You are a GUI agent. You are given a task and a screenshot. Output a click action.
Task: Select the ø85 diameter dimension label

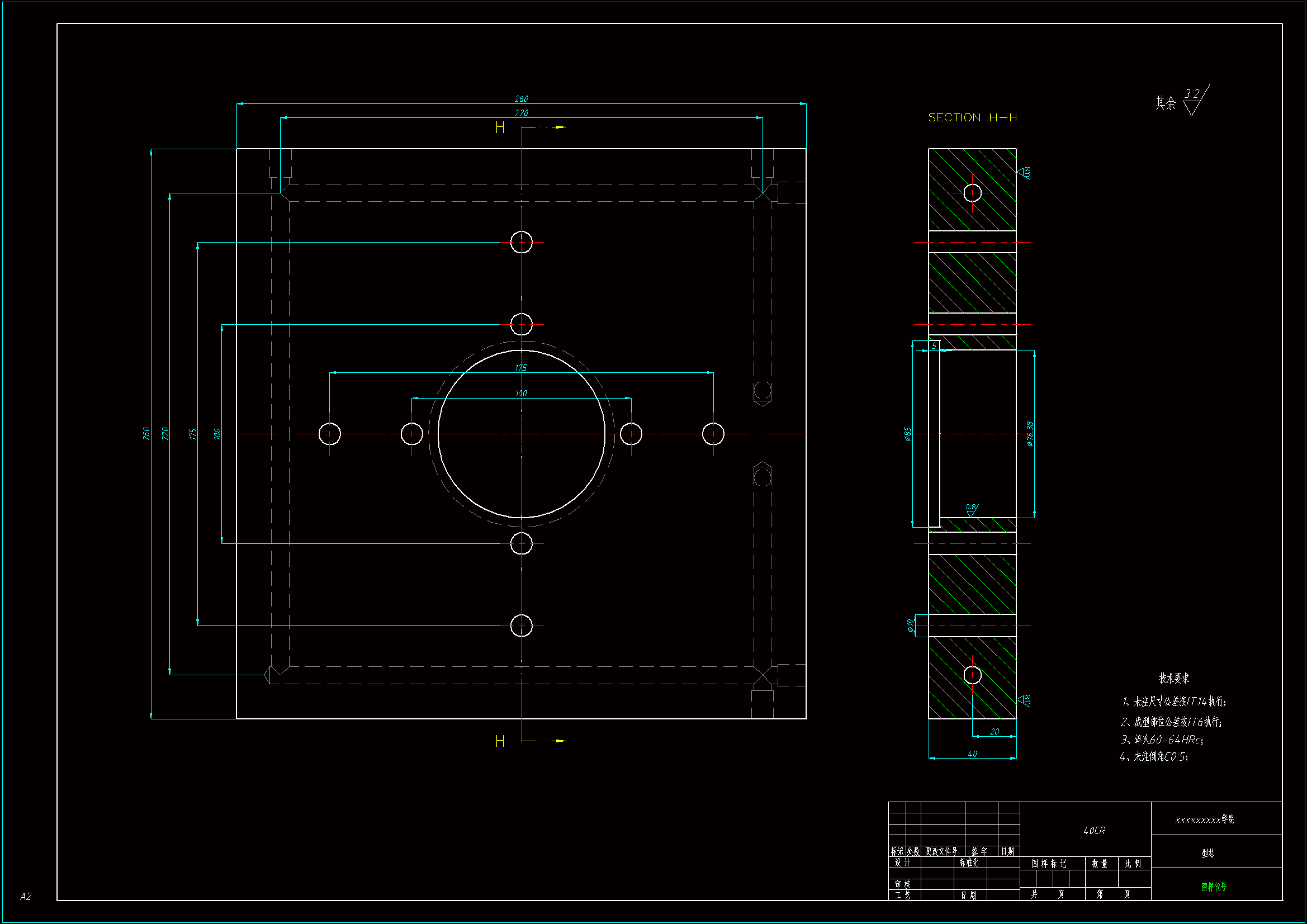(907, 434)
